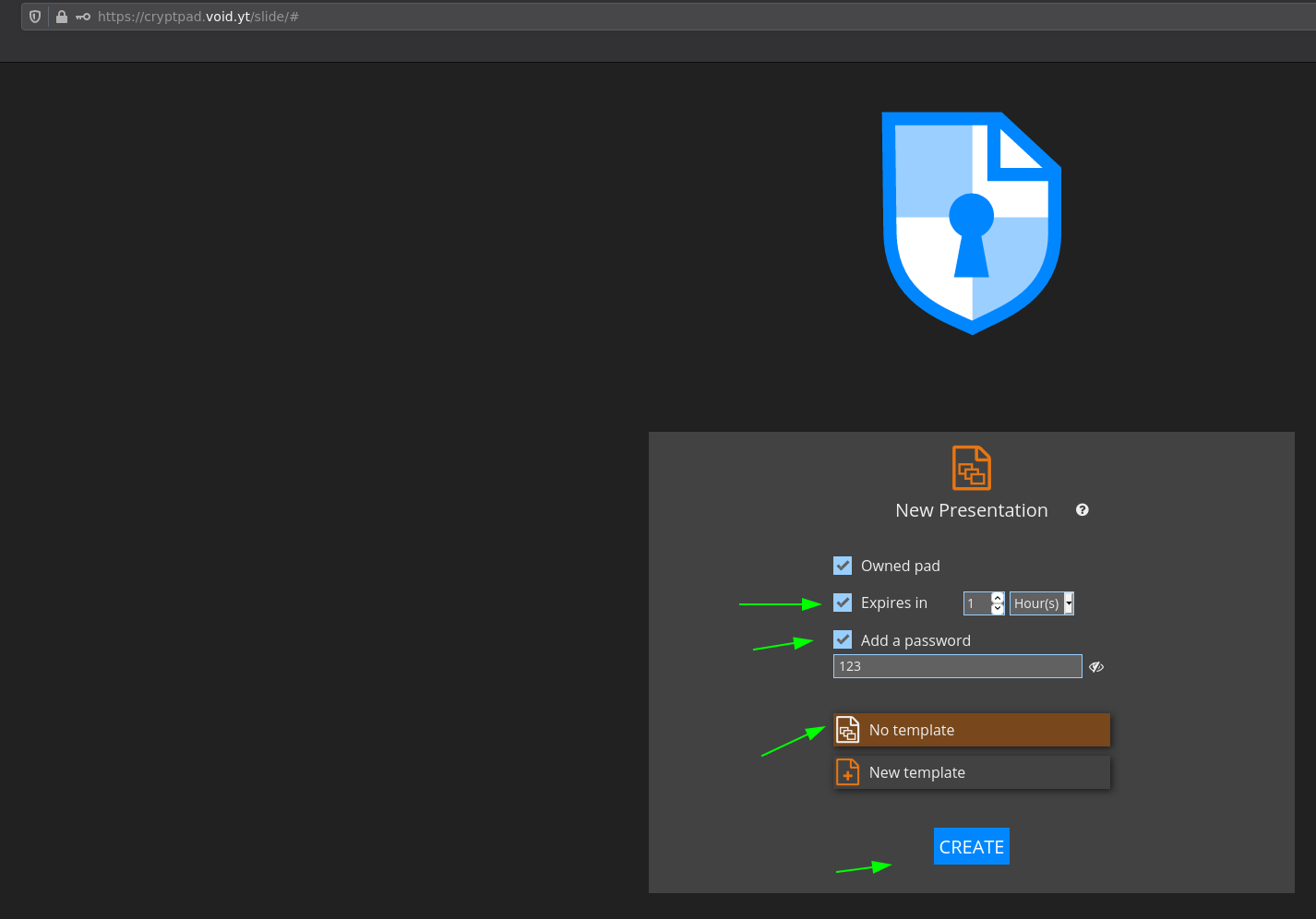Toggle password visibility eye icon
The image size is (1316, 919).
(1096, 666)
